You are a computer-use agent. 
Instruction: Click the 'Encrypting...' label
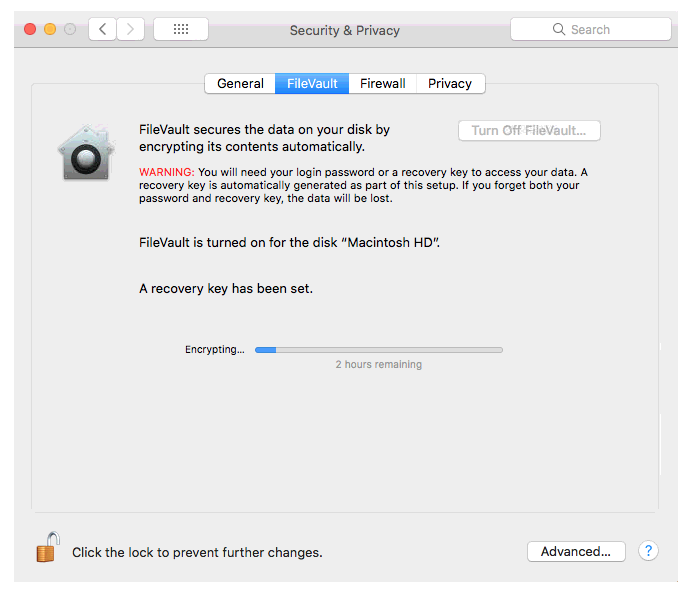coord(214,349)
